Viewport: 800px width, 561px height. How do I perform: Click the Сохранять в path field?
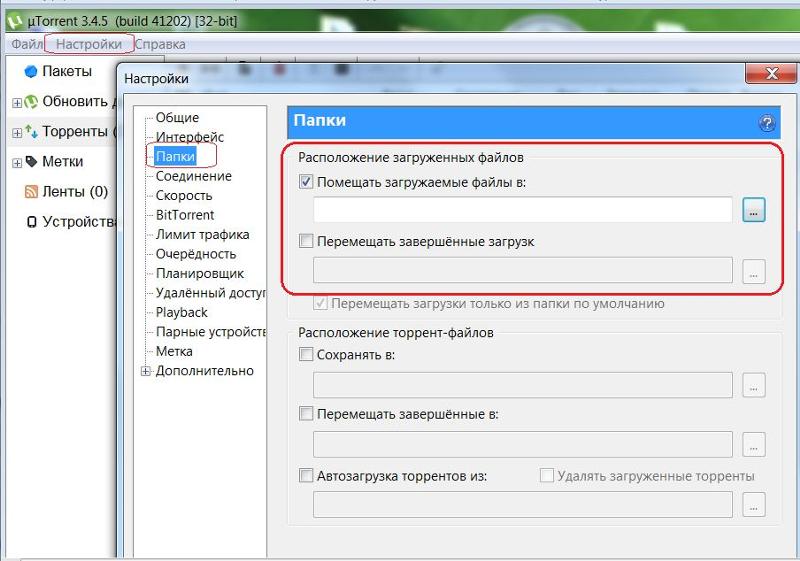(x=522, y=385)
